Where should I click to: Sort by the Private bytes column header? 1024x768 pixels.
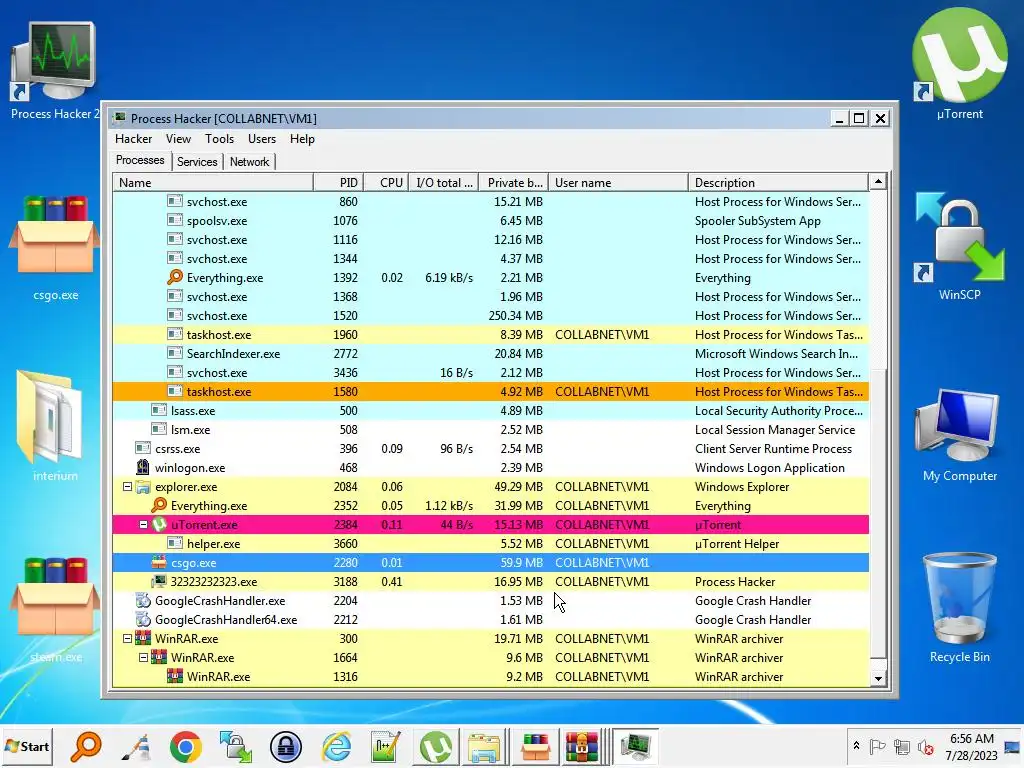(x=514, y=183)
